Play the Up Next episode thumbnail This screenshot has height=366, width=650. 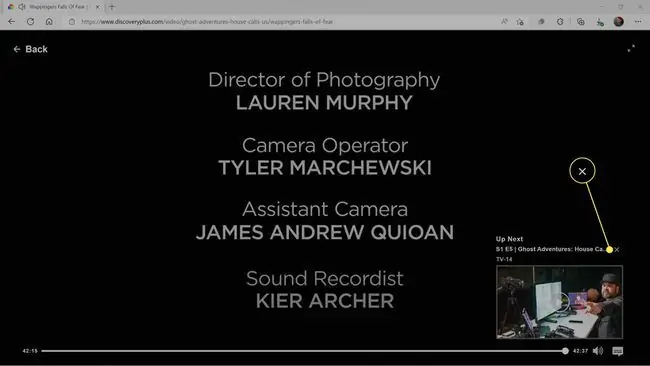pyautogui.click(x=559, y=302)
